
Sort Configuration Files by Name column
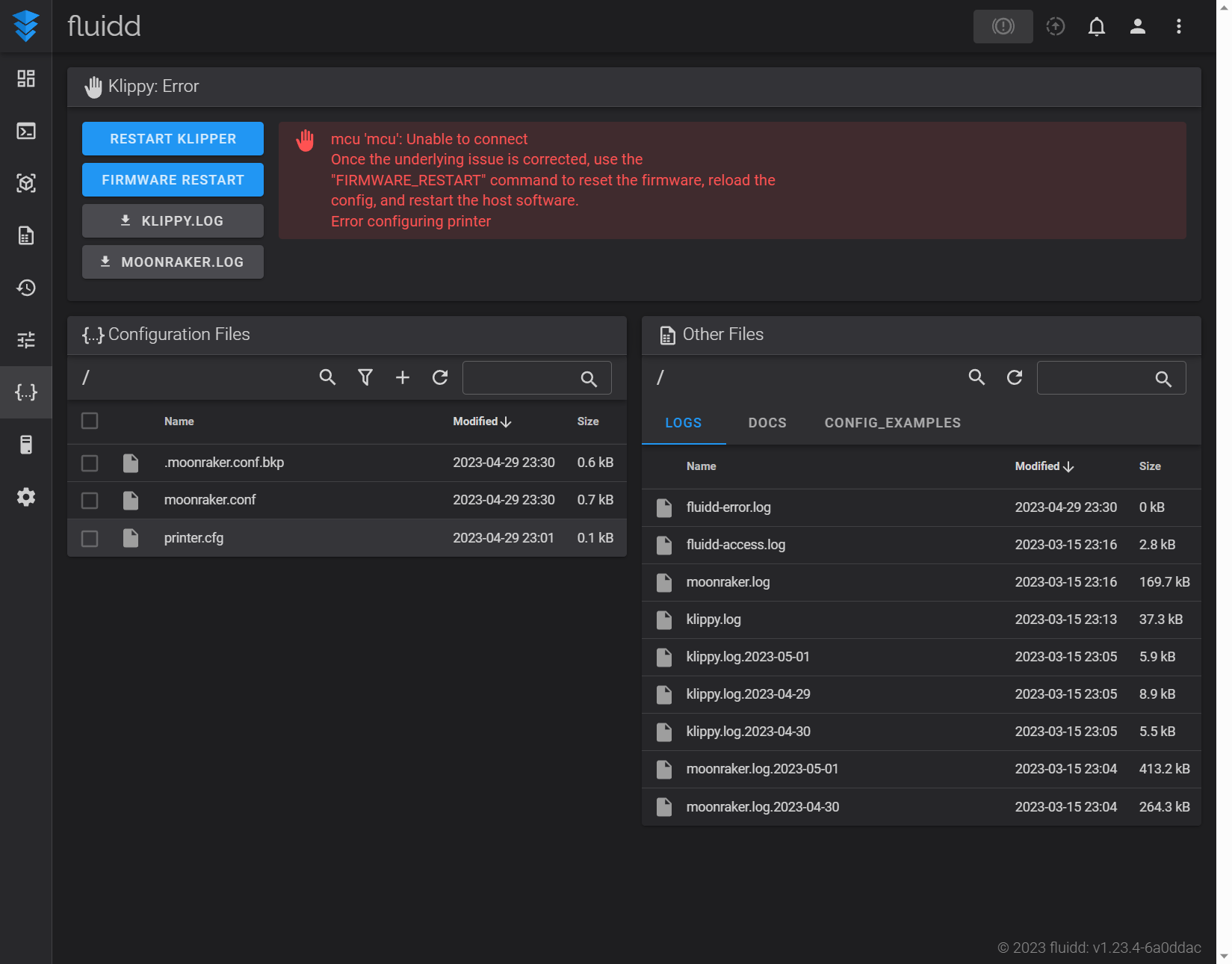pos(179,421)
